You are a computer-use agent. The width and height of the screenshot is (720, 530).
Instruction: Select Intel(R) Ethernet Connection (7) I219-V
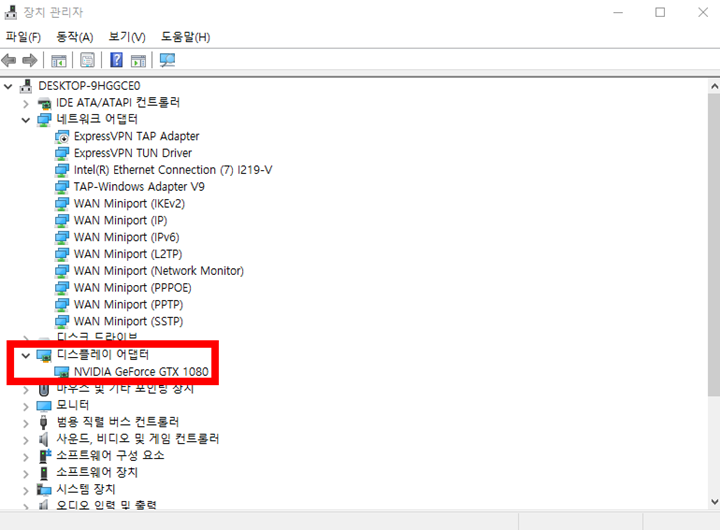tap(172, 170)
